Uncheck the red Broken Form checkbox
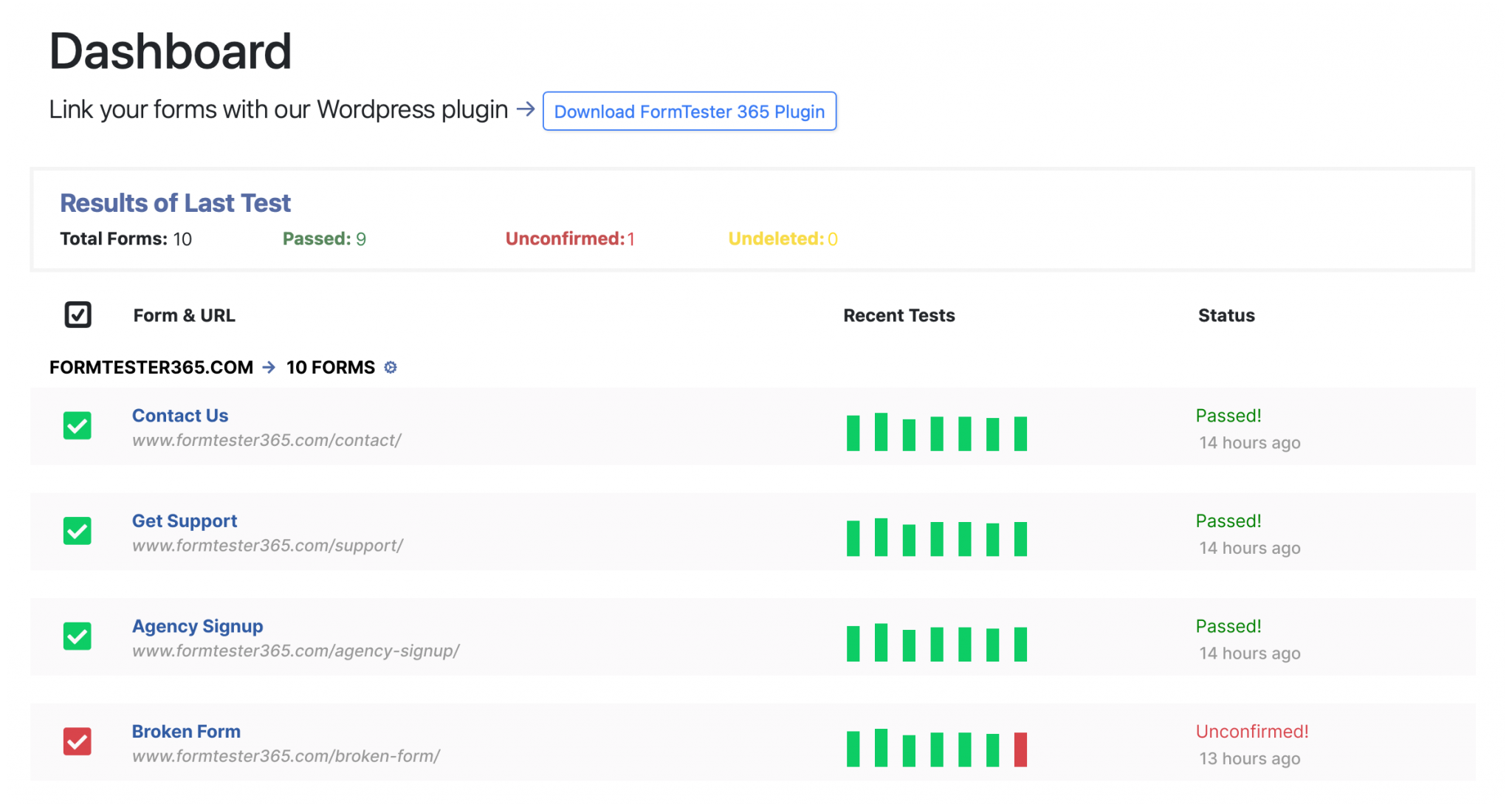Image resolution: width=1512 pixels, height=810 pixels. 77,742
